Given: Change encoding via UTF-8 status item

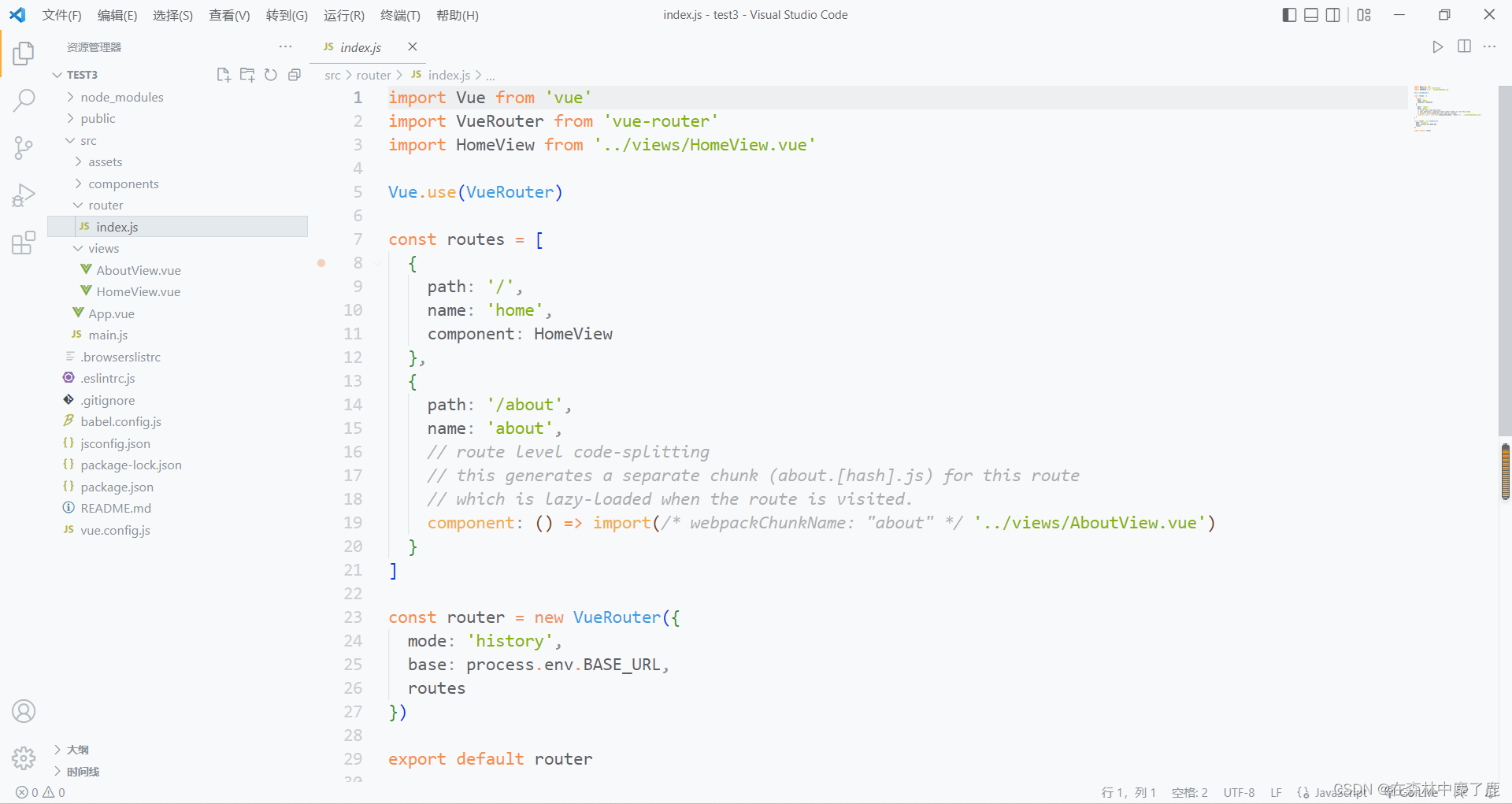Looking at the screenshot, I should pyautogui.click(x=1239, y=792).
